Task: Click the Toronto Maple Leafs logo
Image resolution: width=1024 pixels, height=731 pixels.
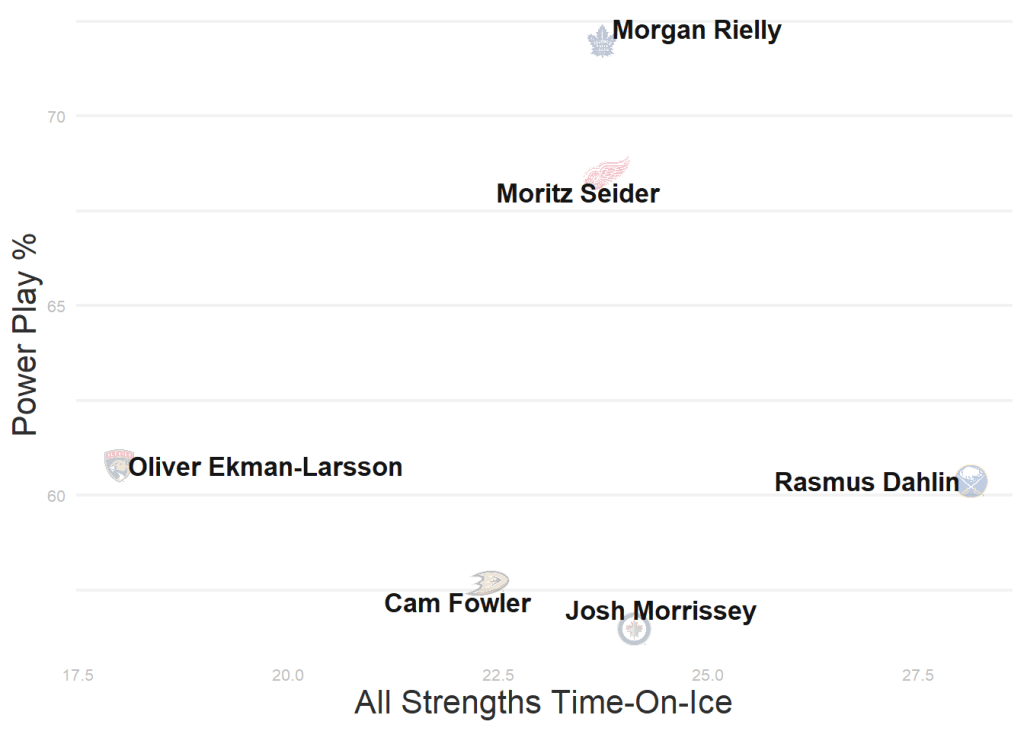Action: coord(601,42)
